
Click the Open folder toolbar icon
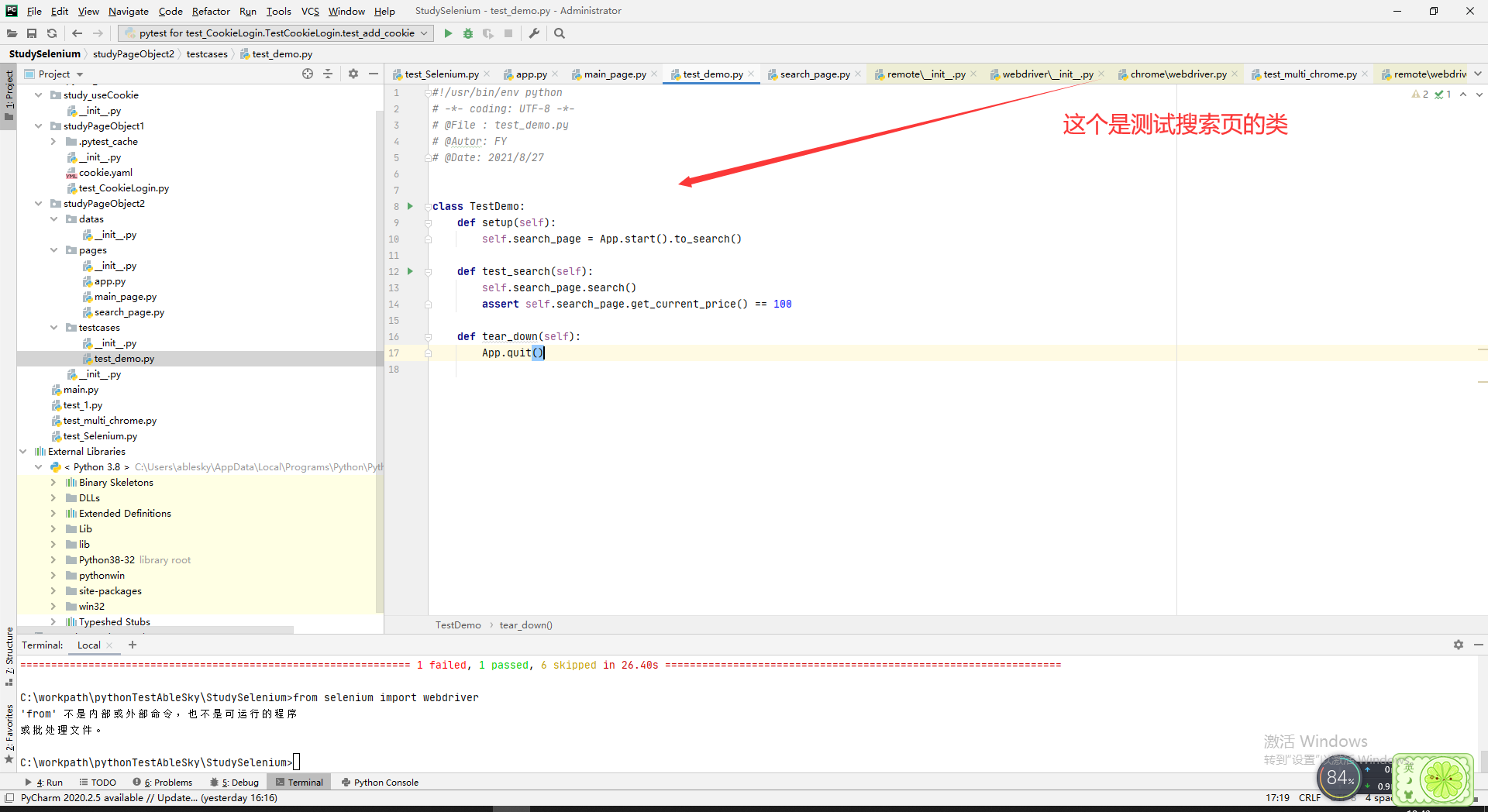pos(12,33)
